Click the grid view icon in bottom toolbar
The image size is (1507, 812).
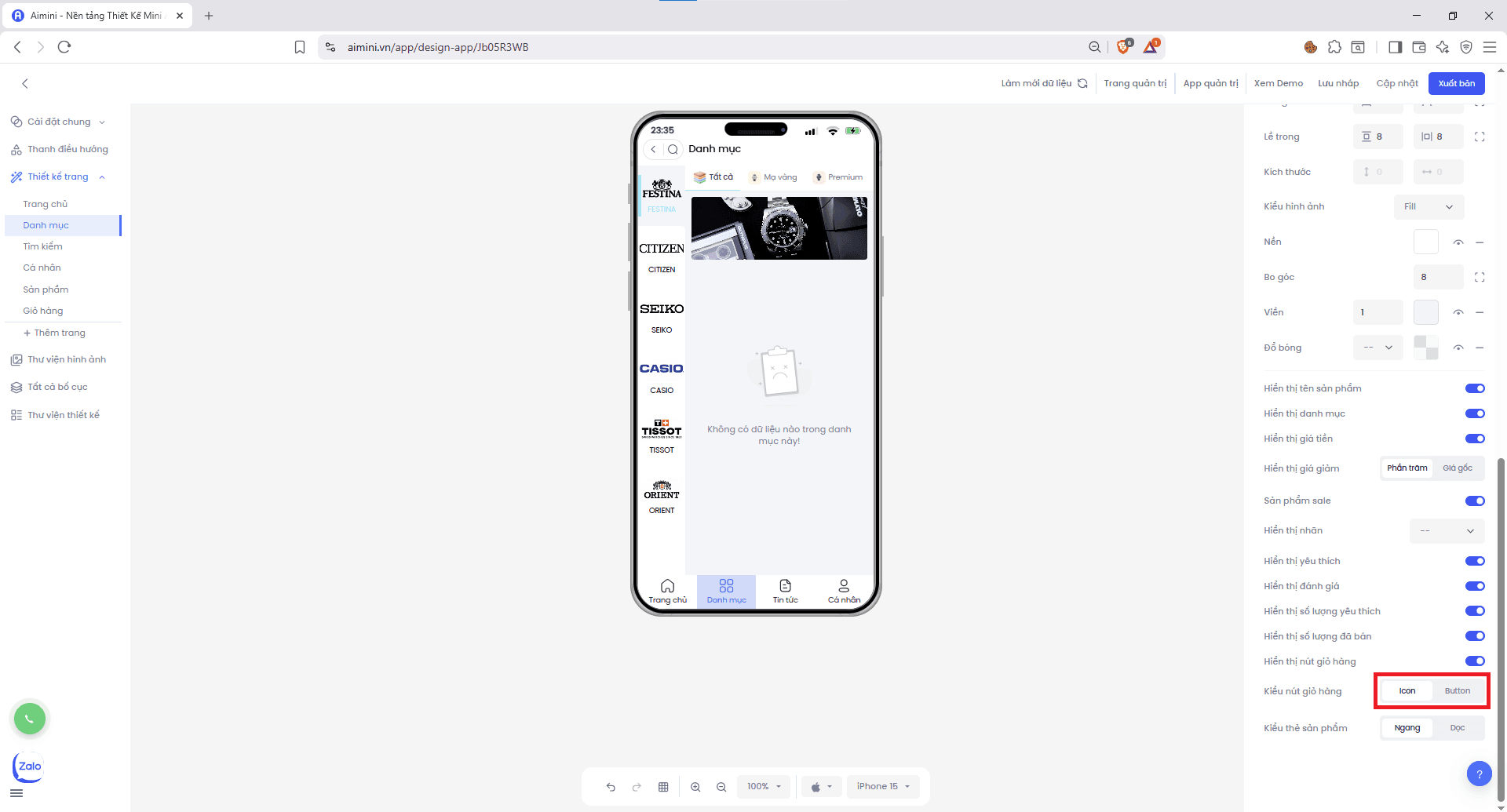pos(663,787)
